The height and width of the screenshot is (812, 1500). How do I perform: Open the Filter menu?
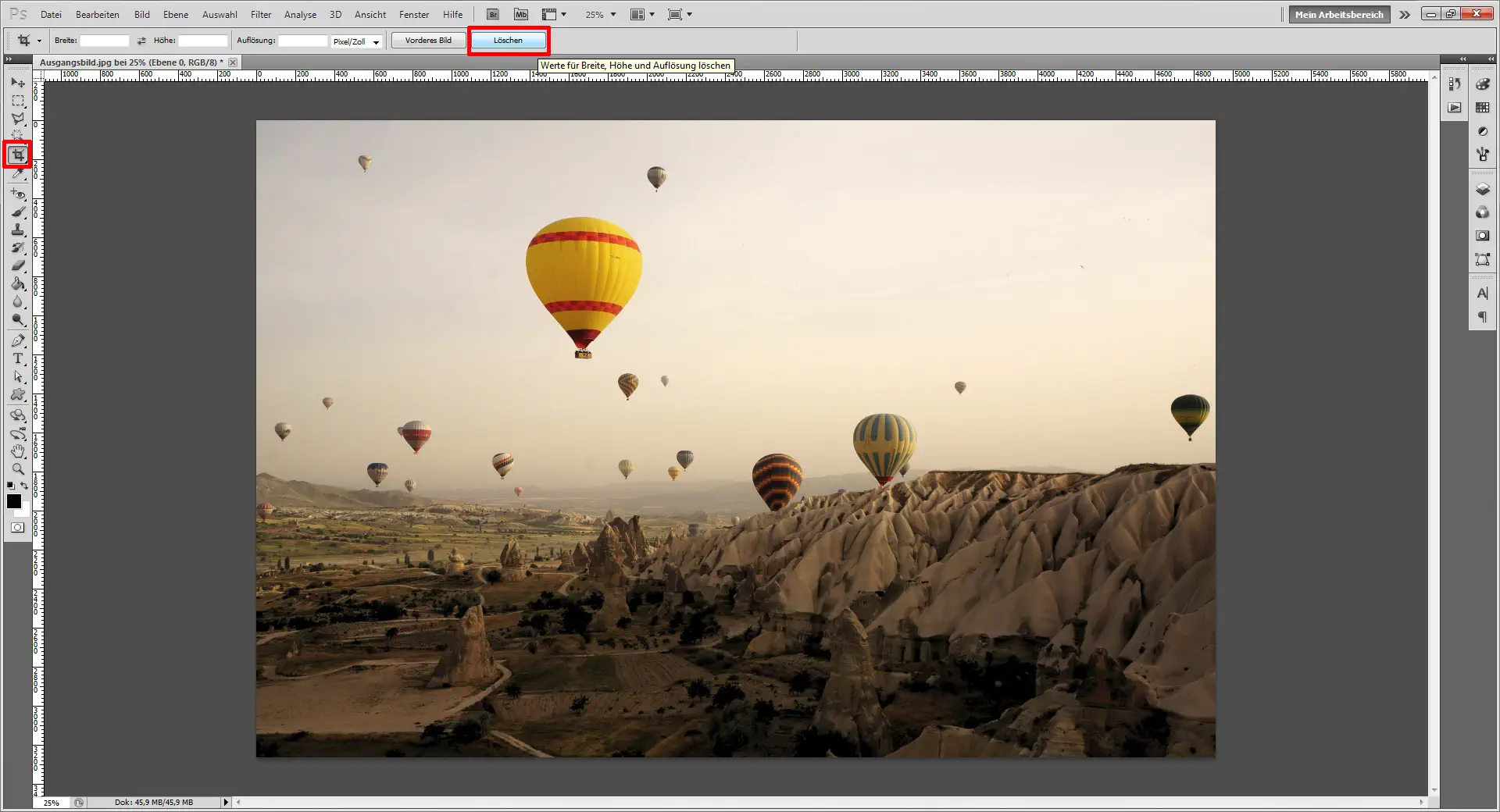(x=260, y=14)
